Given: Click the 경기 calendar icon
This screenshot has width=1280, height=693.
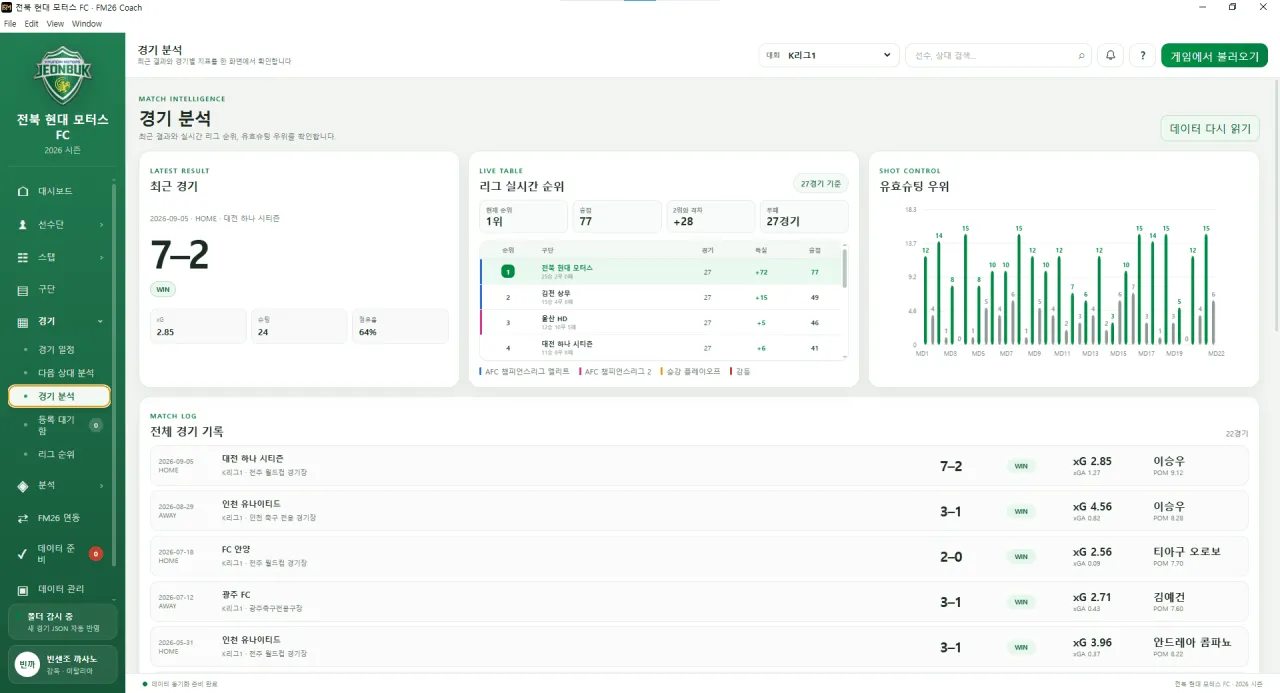Looking at the screenshot, I should tap(23, 322).
